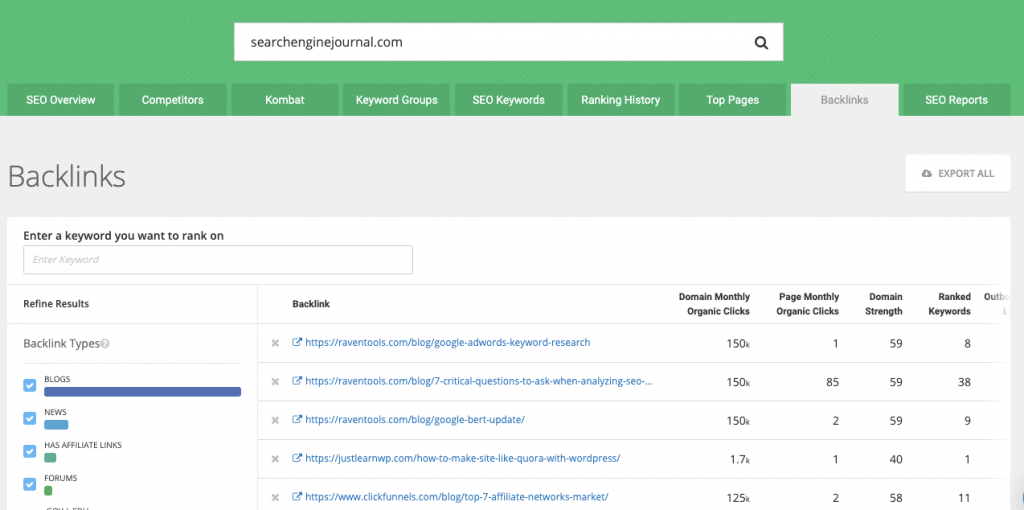Viewport: 1024px width, 510px height.
Task: Select the SEO Keywords tab
Action: click(x=508, y=100)
